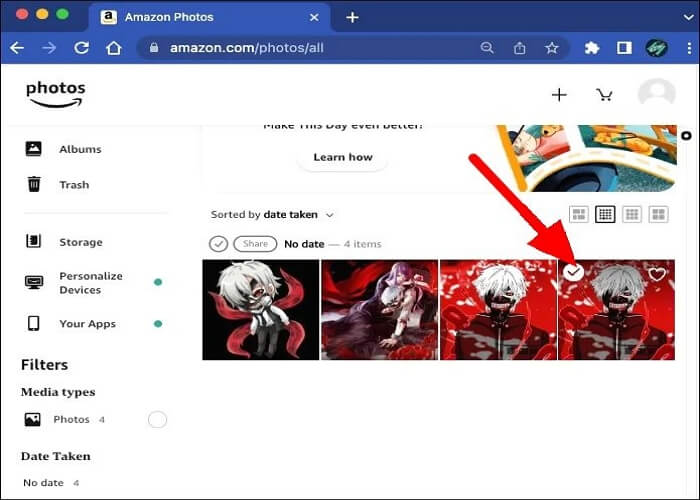The image size is (700, 500).
Task: Close the Amazon Photos tab
Action: pos(314,17)
